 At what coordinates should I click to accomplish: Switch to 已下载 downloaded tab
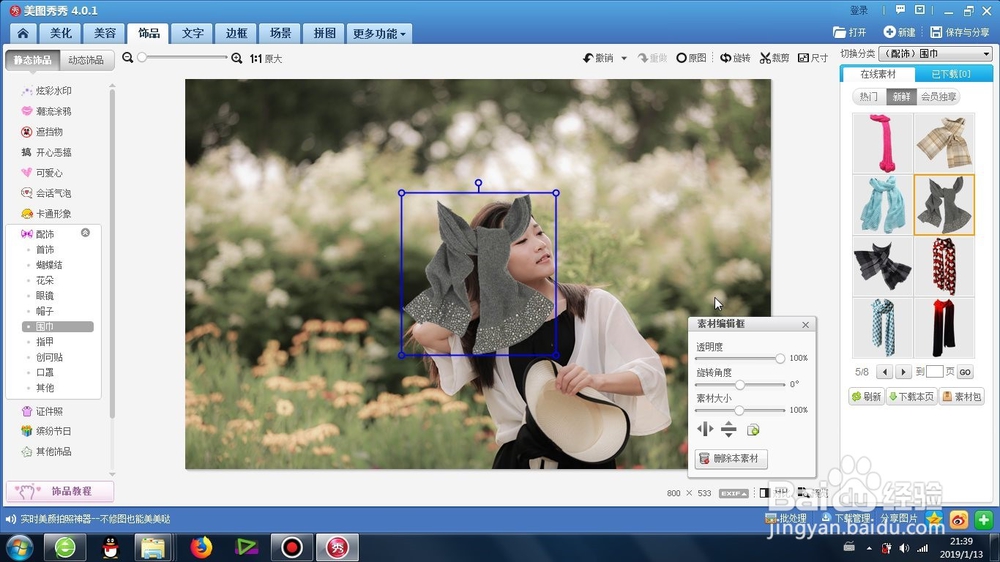point(952,74)
